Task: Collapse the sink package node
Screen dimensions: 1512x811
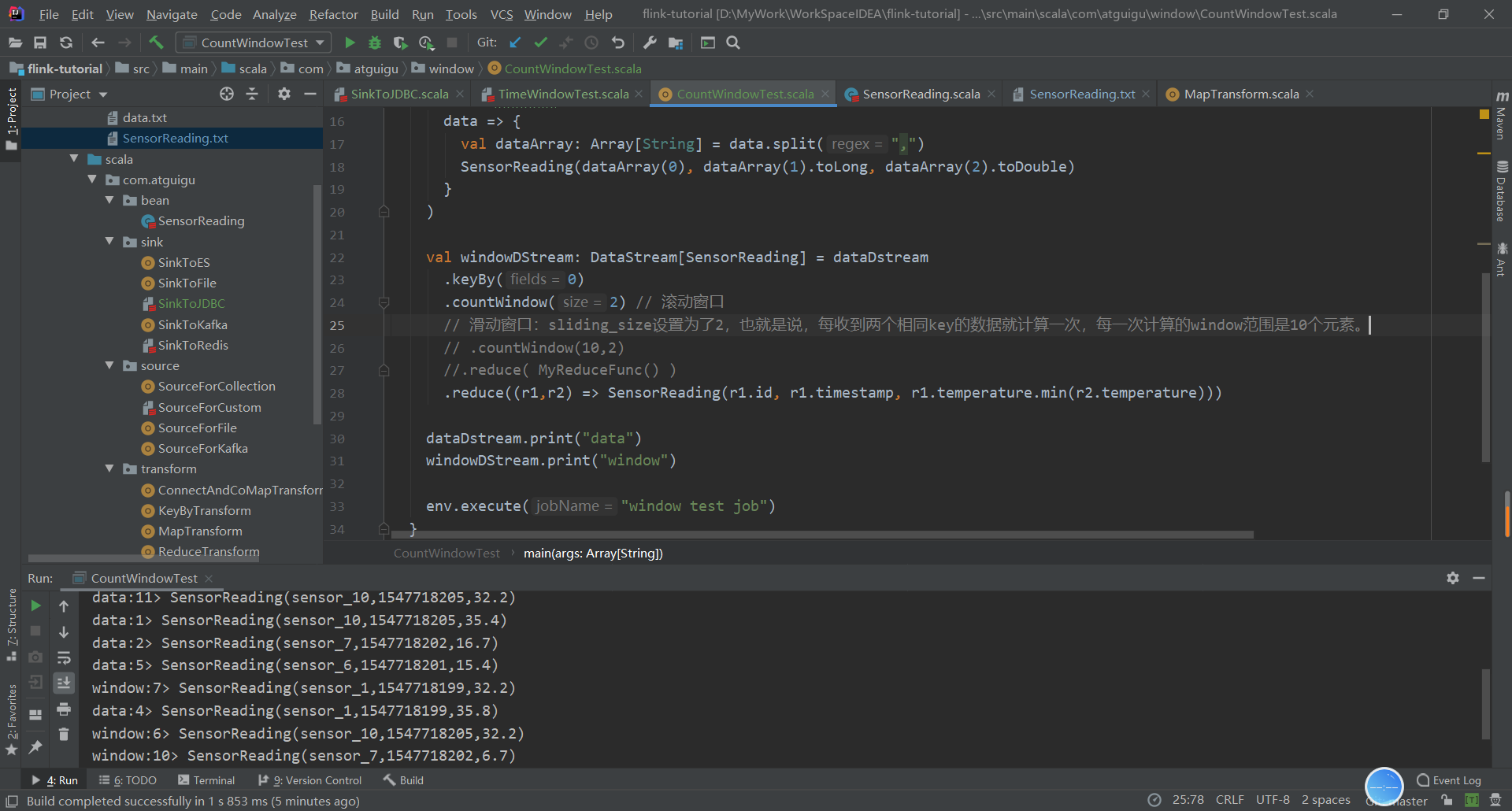Action: [109, 242]
